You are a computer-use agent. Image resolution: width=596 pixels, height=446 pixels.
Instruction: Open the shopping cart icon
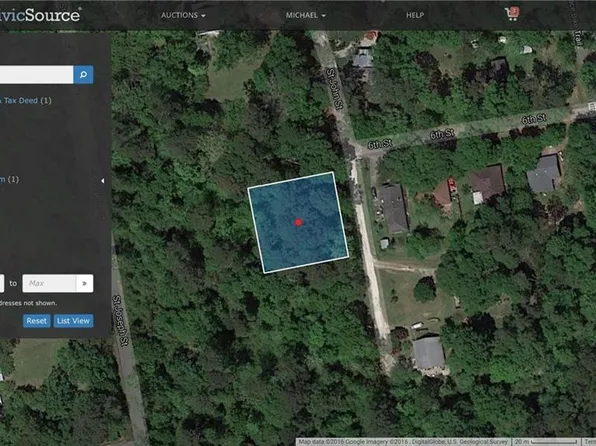point(512,14)
